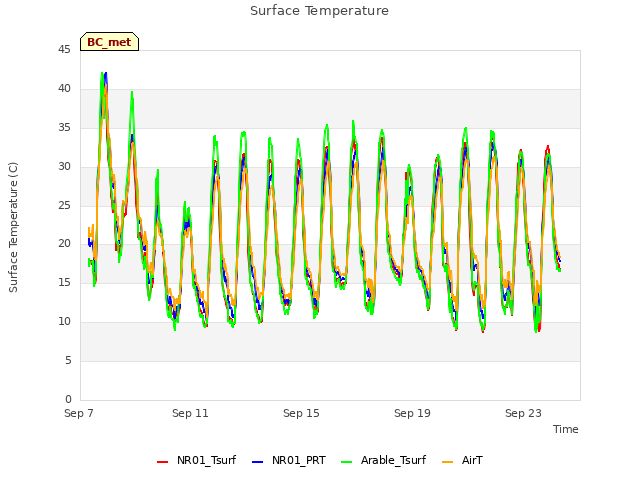Click the 45 y-axis tick label
The height and width of the screenshot is (480, 640).
pos(64,50)
